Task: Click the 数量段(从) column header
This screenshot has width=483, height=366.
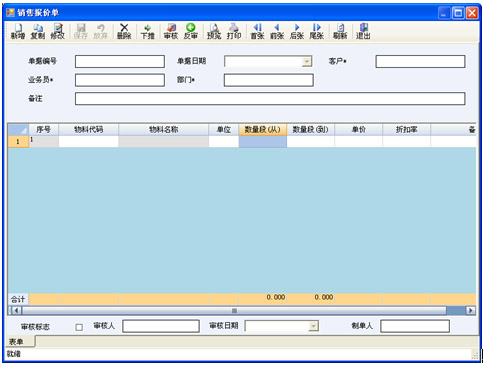Action: coord(263,130)
